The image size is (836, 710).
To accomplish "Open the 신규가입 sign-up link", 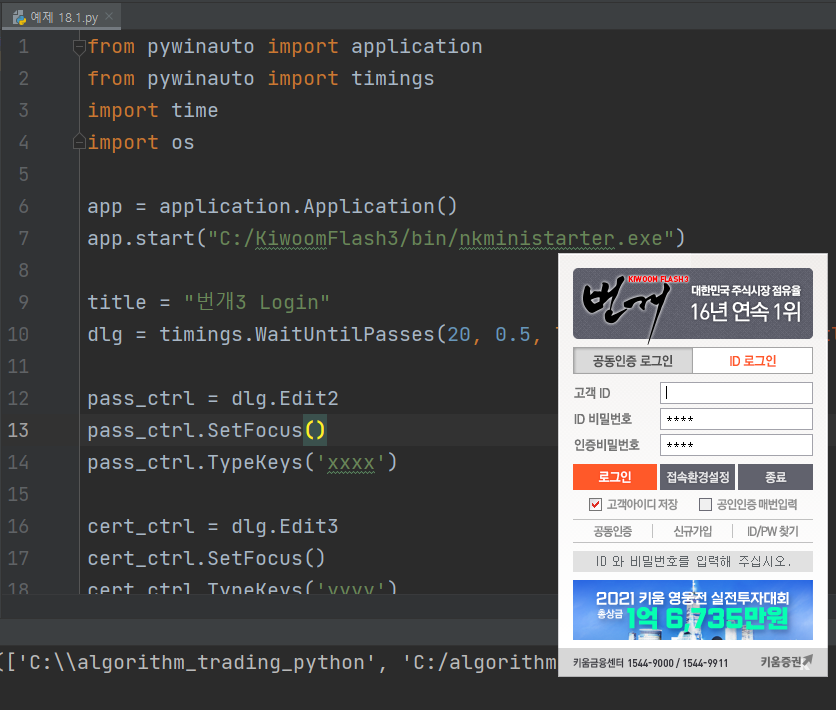I will coord(693,531).
